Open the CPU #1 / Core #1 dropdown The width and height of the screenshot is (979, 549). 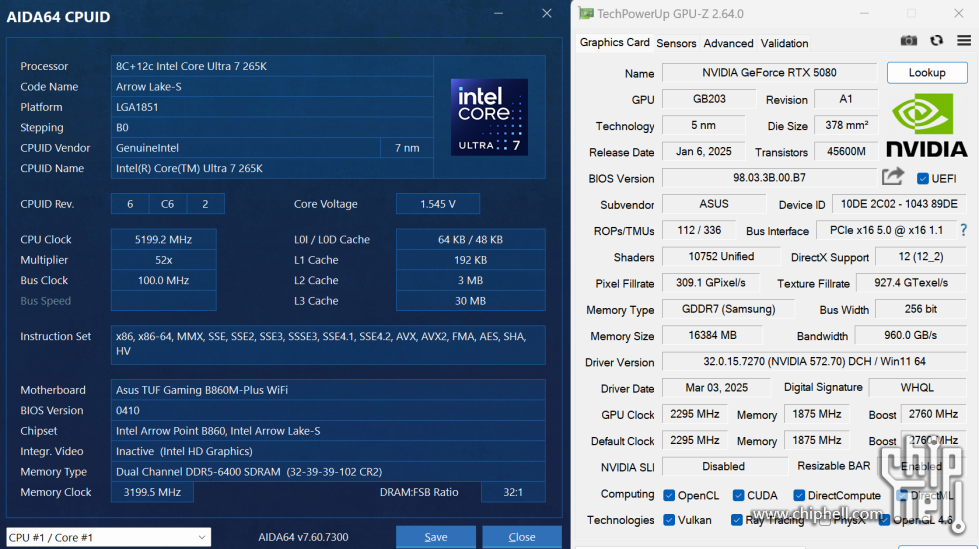point(109,537)
